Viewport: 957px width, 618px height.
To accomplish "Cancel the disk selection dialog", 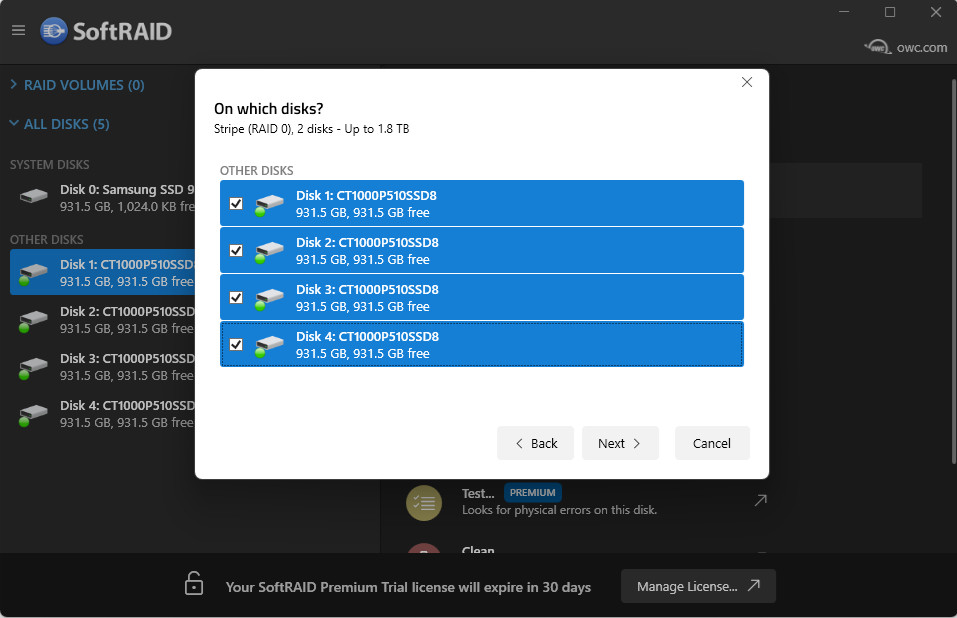I will point(712,443).
